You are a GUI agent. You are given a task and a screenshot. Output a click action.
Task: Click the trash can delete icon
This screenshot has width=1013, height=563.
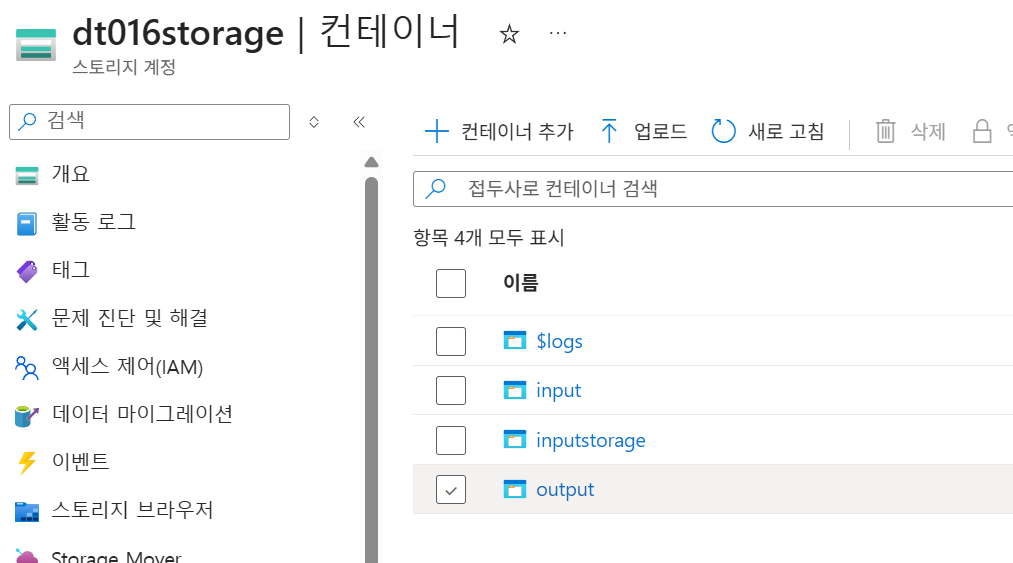(885, 131)
